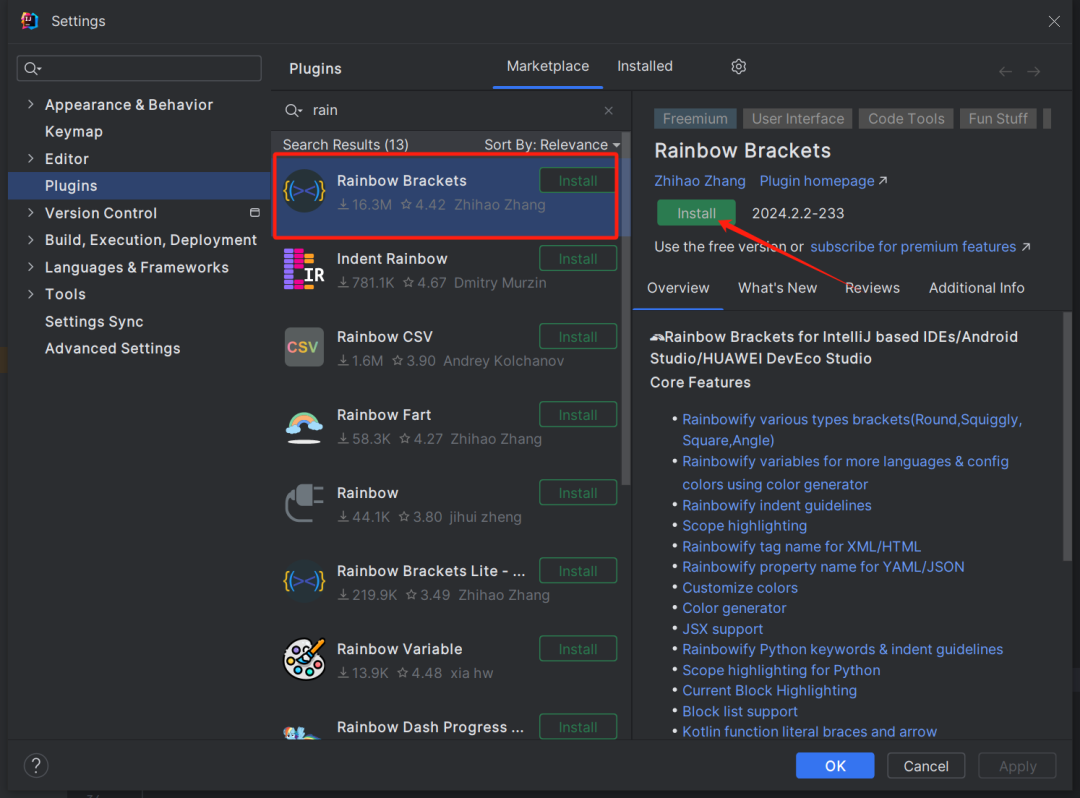Open the Sort By Relevance dropdown
Viewport: 1080px width, 798px height.
click(552, 145)
